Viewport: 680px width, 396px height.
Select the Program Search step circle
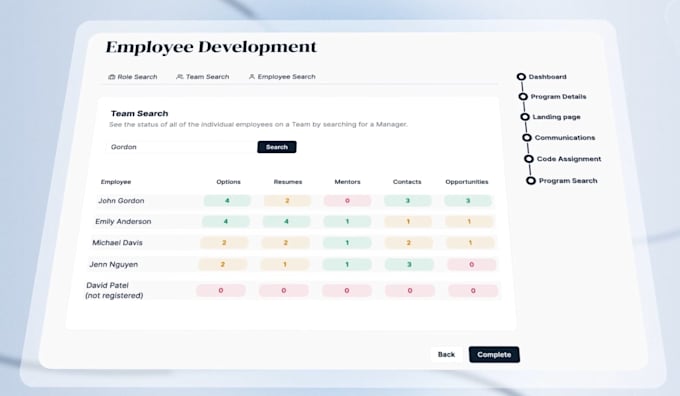tap(531, 180)
